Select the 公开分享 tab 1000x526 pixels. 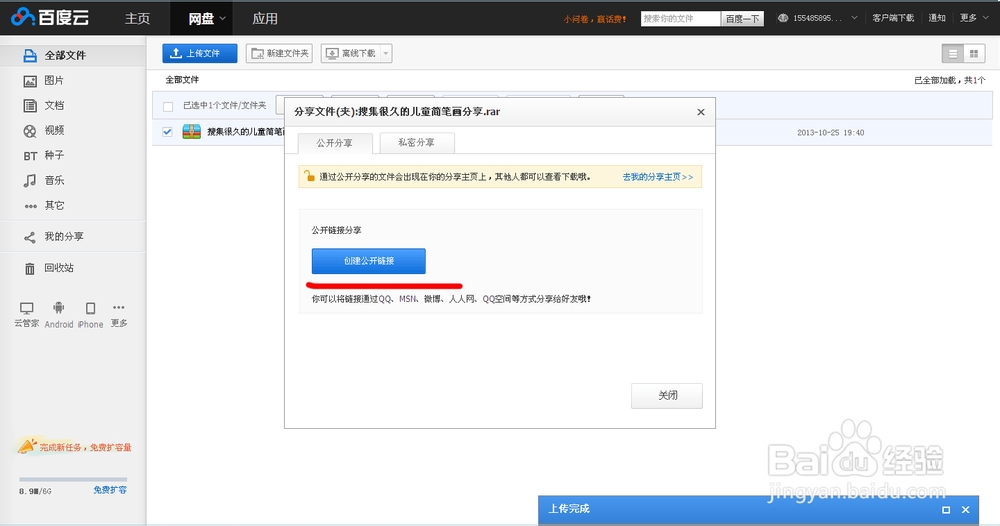pos(335,143)
